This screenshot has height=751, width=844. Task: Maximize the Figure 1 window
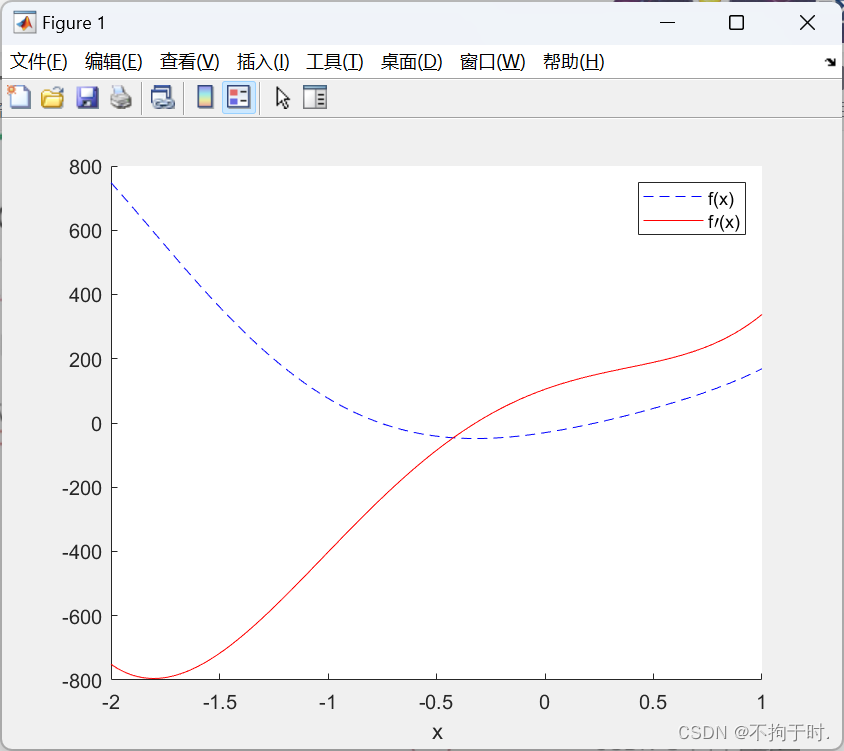[x=736, y=23]
